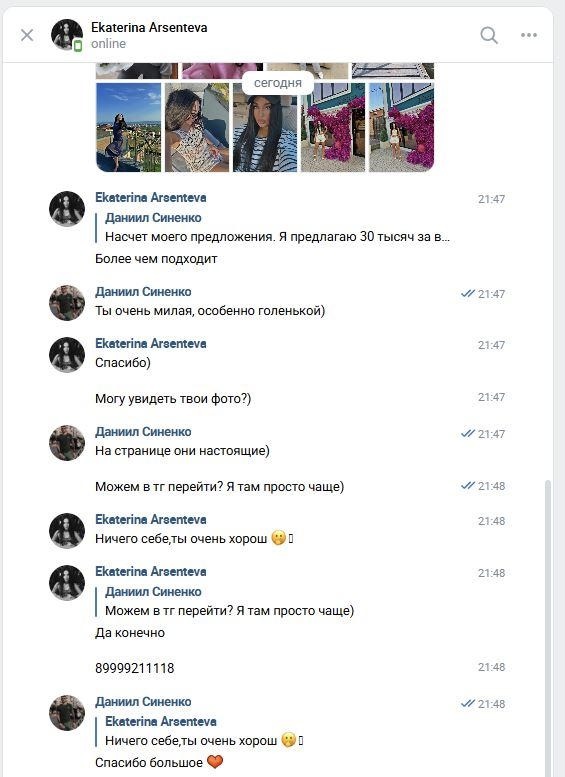
Task: Open search in conversation magnifier icon
Action: point(489,35)
